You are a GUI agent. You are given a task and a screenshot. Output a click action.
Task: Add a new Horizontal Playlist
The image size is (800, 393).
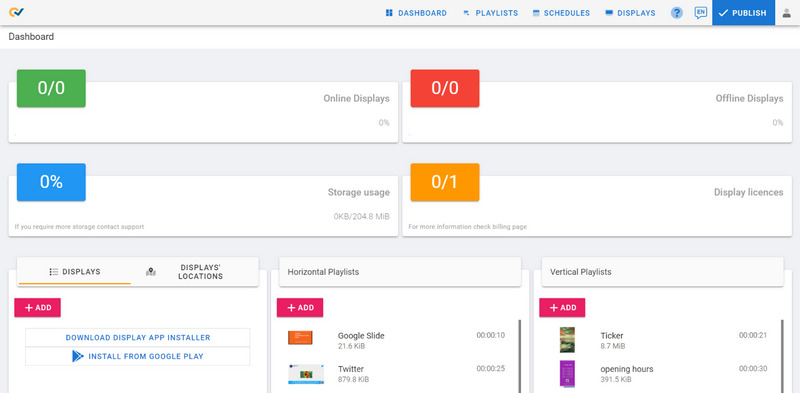pos(300,308)
